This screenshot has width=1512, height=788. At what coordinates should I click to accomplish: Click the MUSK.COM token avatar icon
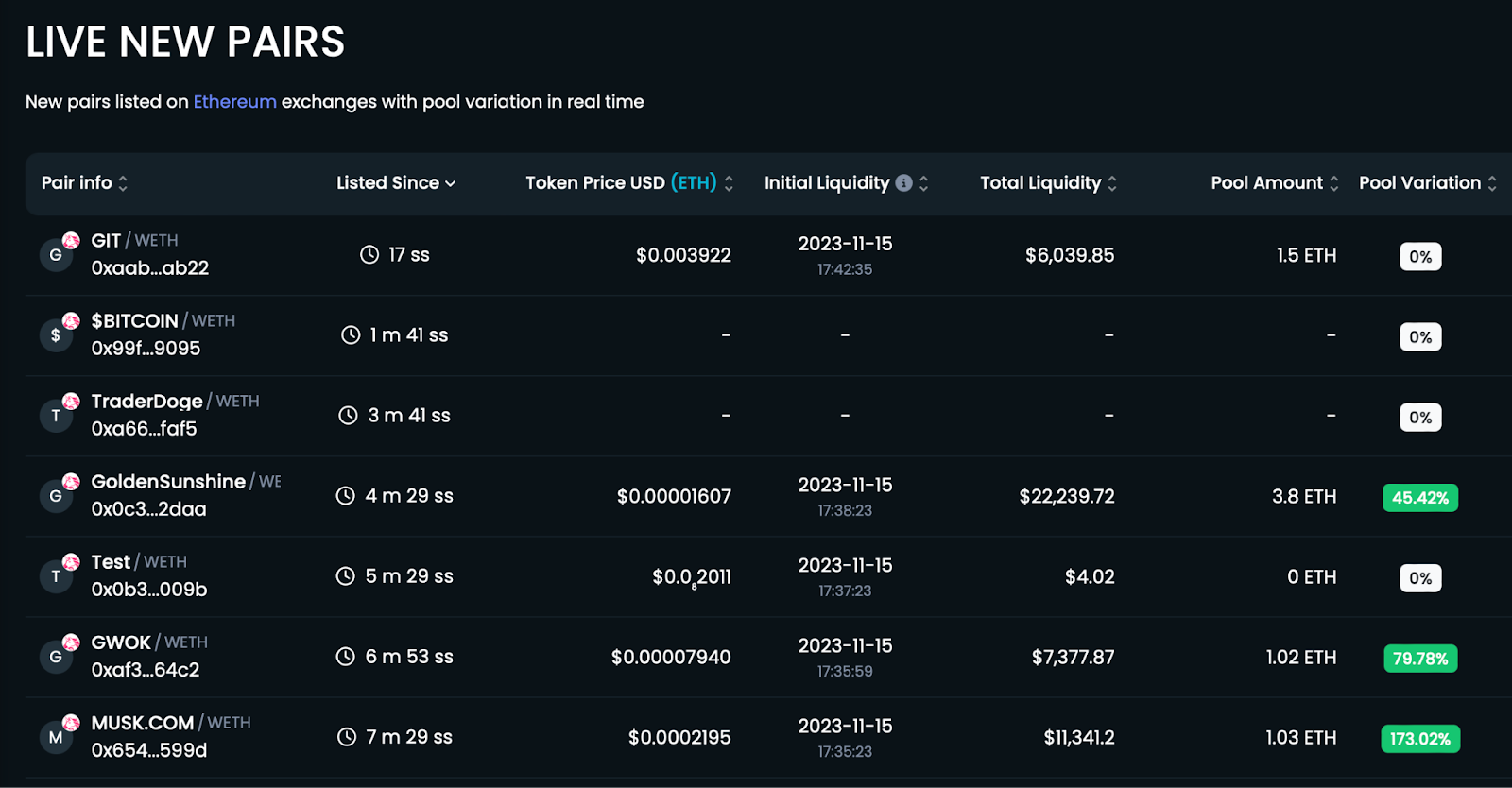pos(56,737)
